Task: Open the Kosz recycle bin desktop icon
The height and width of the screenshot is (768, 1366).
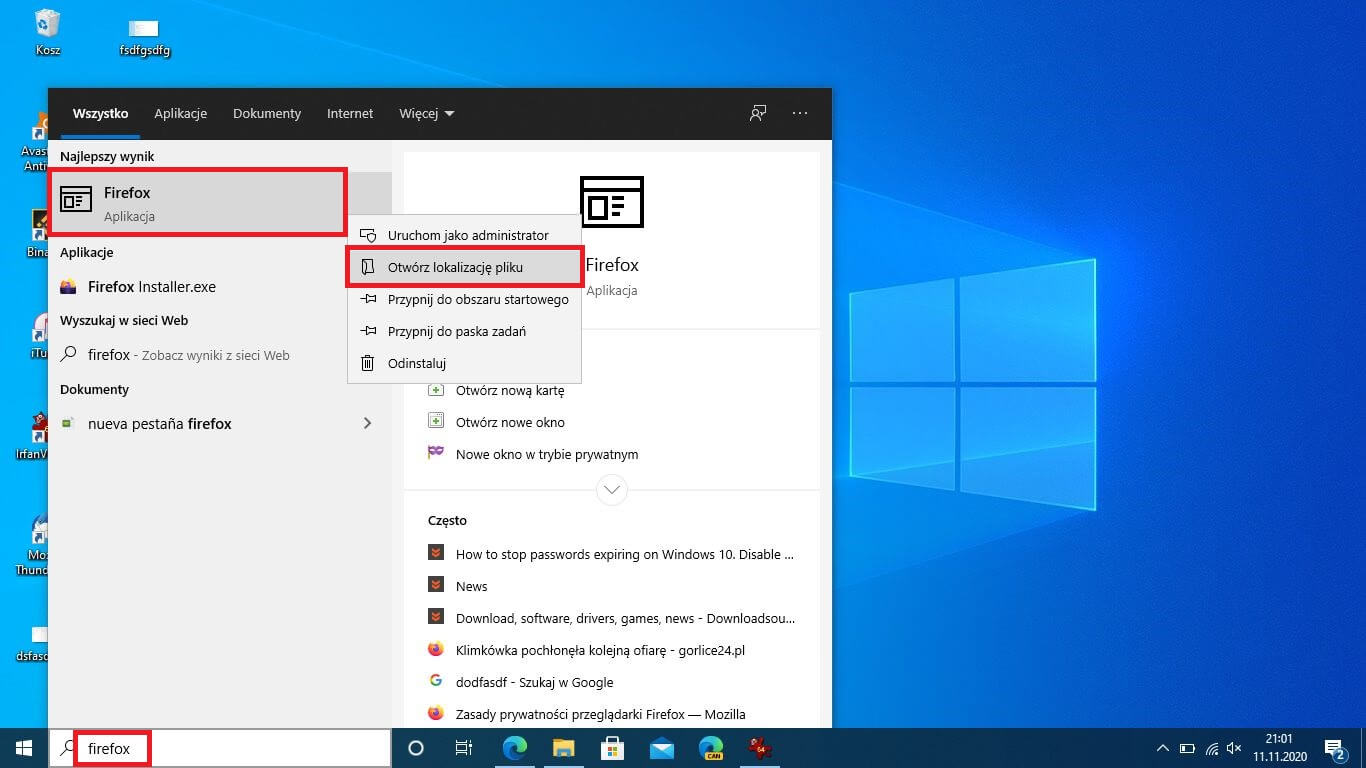Action: tap(47, 31)
